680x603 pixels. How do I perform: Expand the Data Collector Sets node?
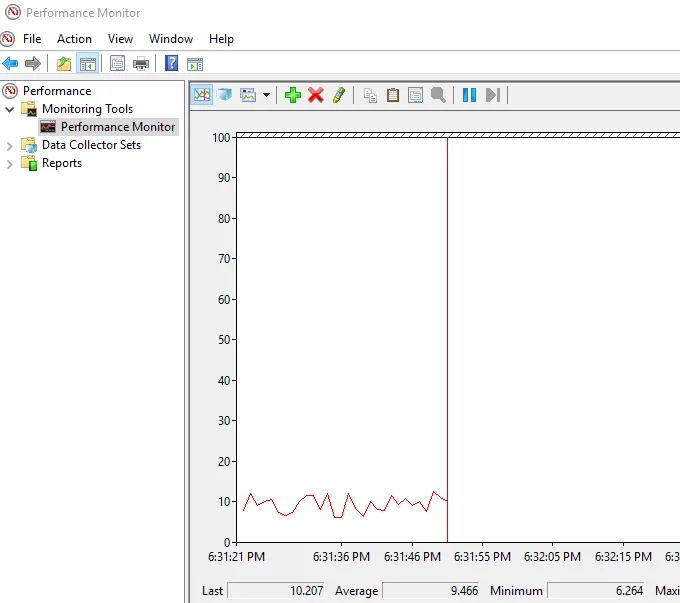(10, 145)
